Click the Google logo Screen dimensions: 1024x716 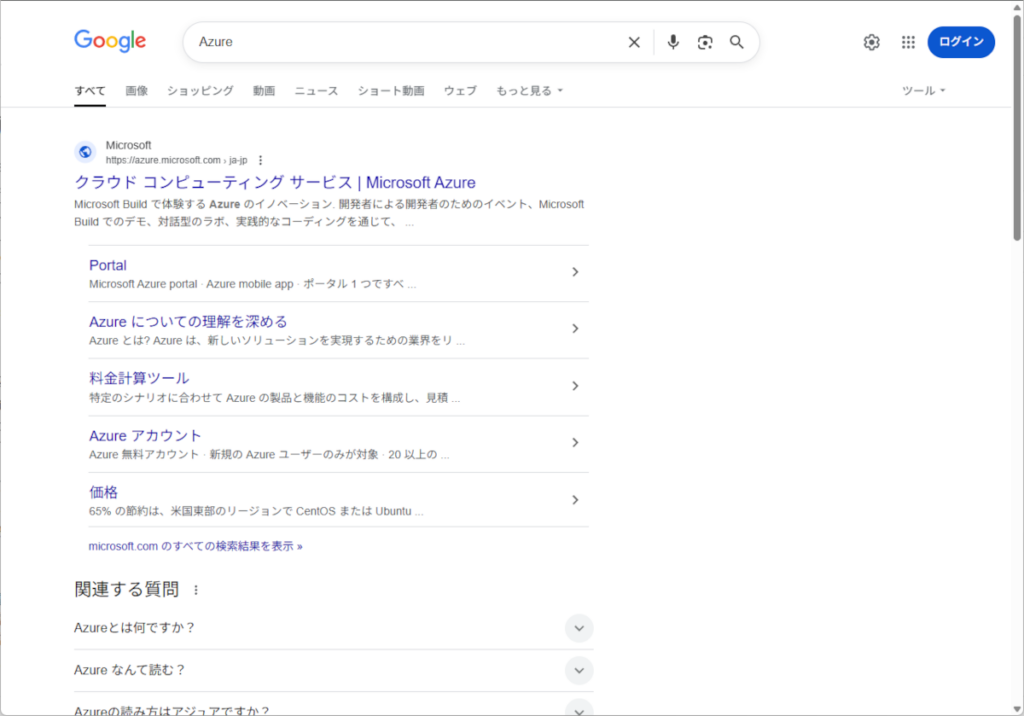[x=110, y=41]
